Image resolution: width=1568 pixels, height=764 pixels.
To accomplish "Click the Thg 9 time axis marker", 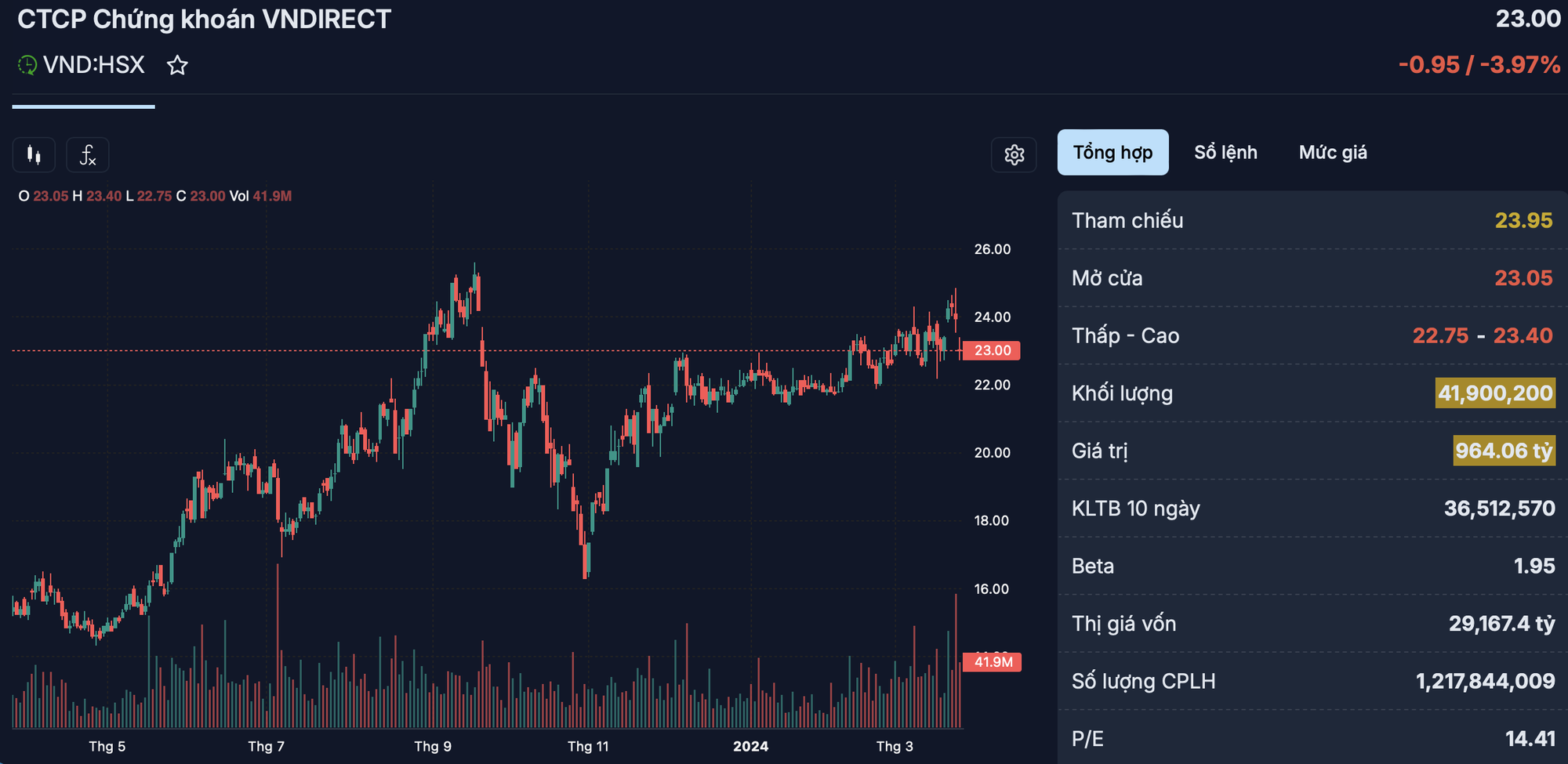I will pos(433,746).
